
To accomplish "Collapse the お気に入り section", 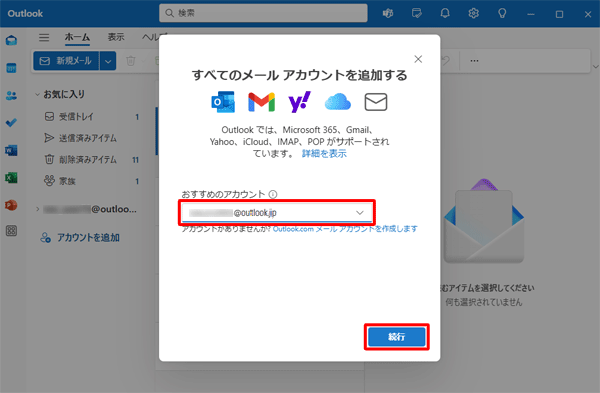I will click(x=37, y=94).
